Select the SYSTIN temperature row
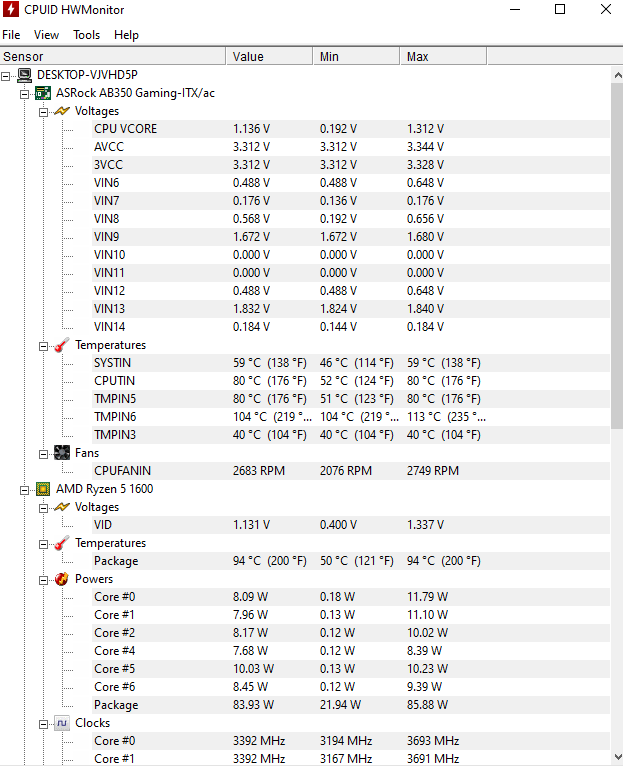The height and width of the screenshot is (767, 623). tap(351, 363)
